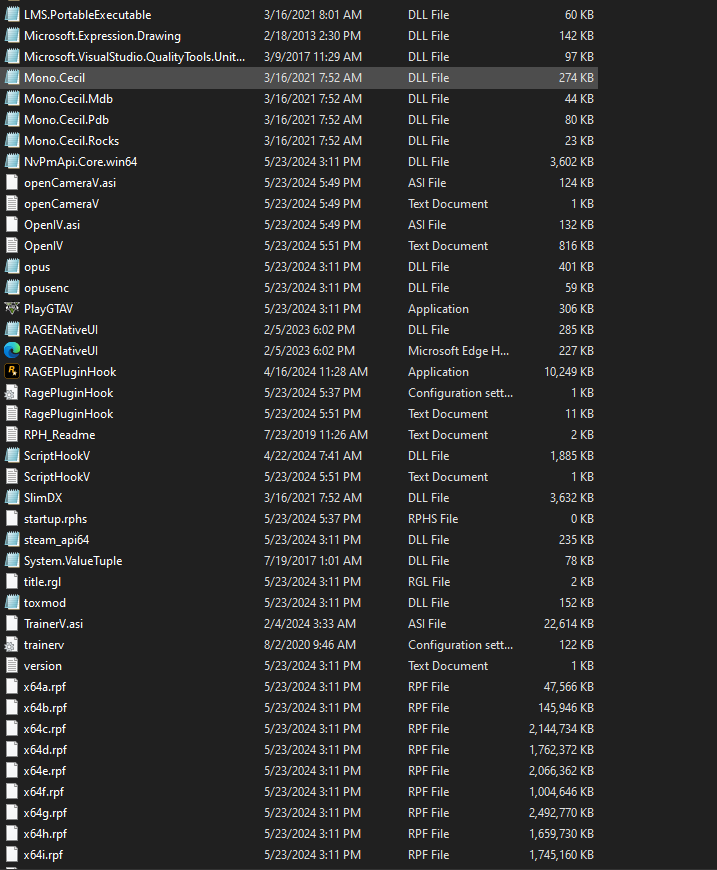The image size is (717, 870).
Task: Click the DLL icon for toxmod
Action: click(x=12, y=603)
